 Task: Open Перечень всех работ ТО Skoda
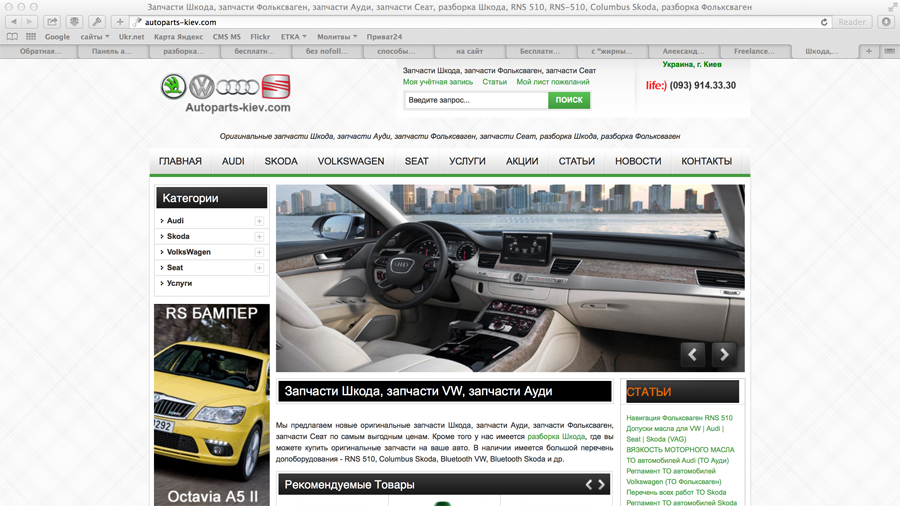tap(676, 492)
